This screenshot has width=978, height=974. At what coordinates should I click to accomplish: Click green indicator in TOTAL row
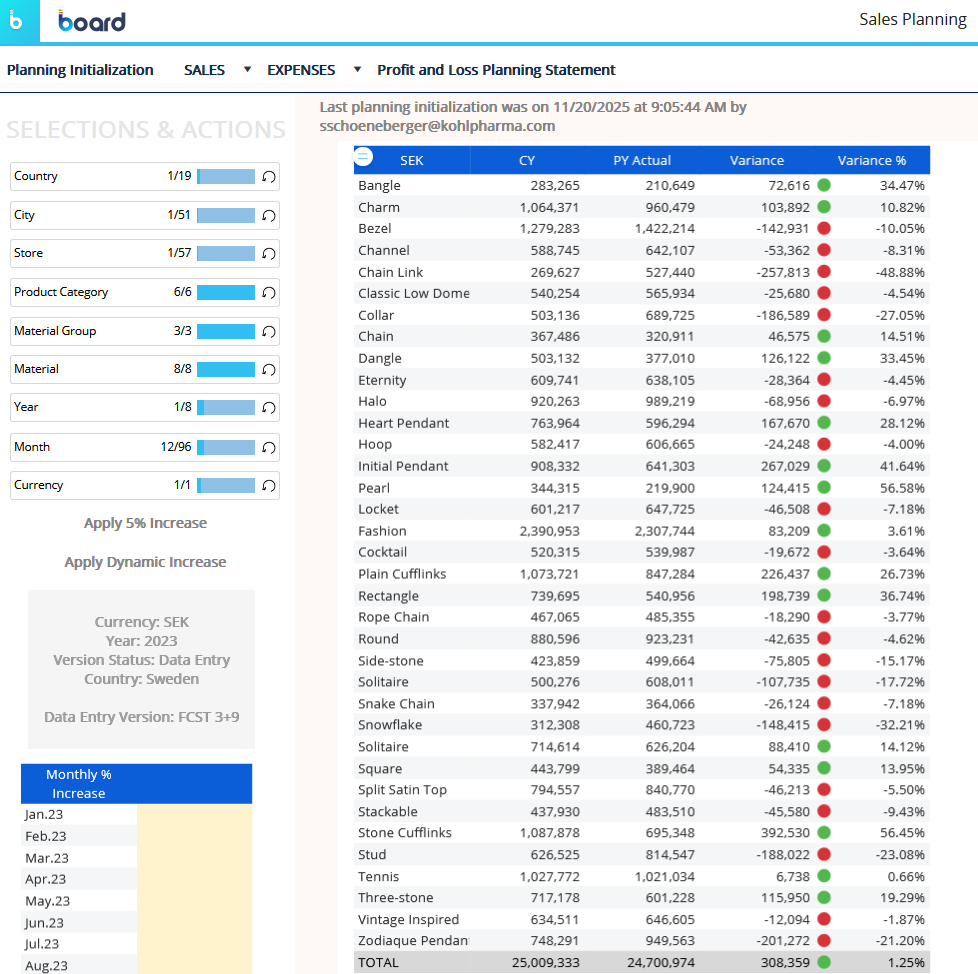(824, 962)
